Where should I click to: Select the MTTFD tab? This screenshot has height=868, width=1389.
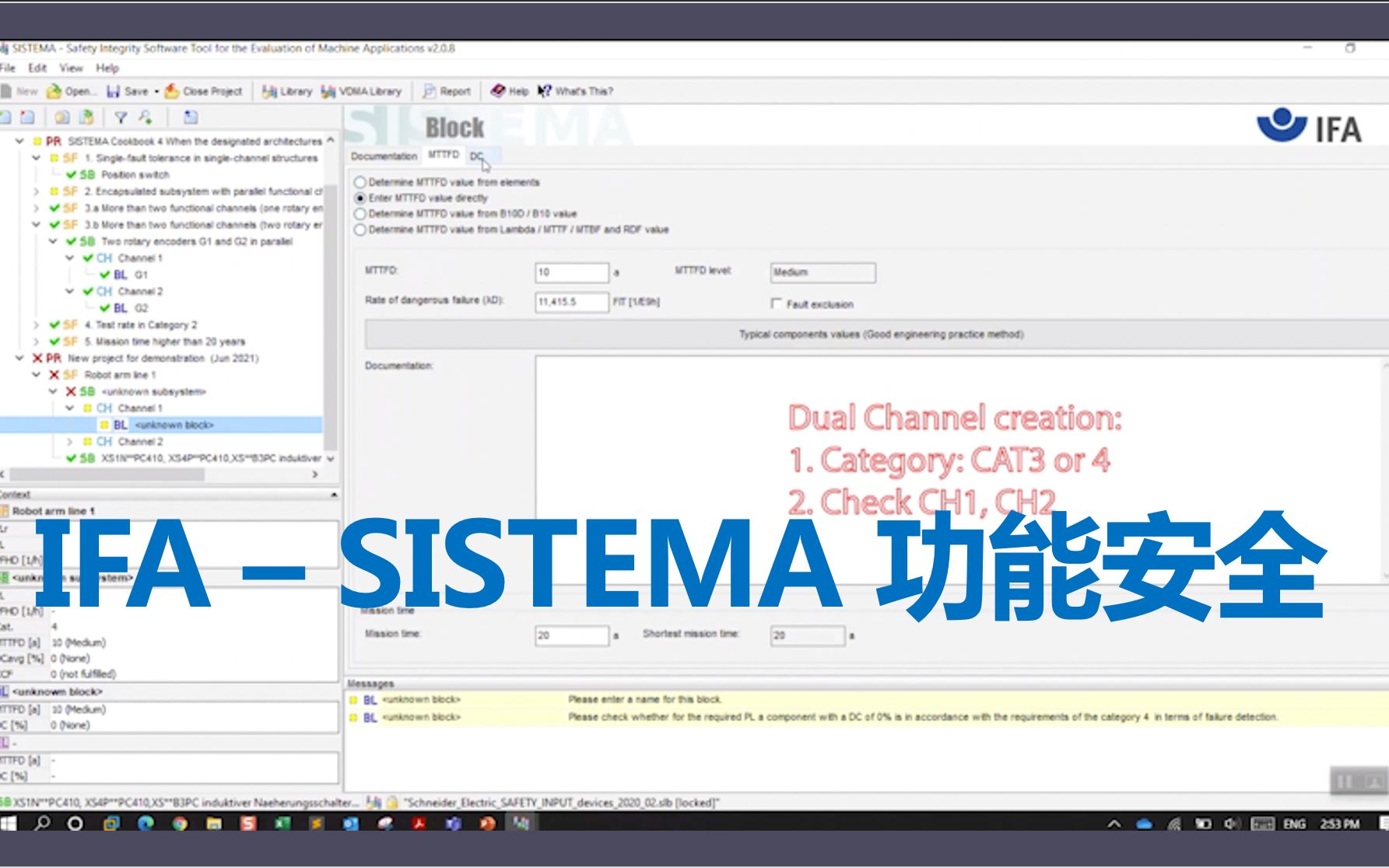pyautogui.click(x=444, y=156)
